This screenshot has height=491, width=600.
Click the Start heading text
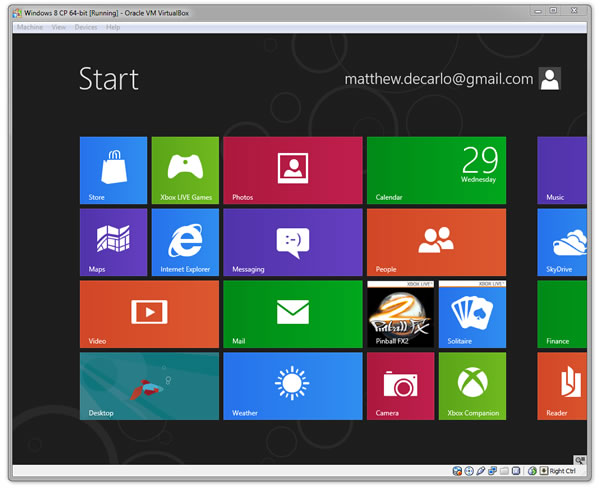[x=109, y=79]
